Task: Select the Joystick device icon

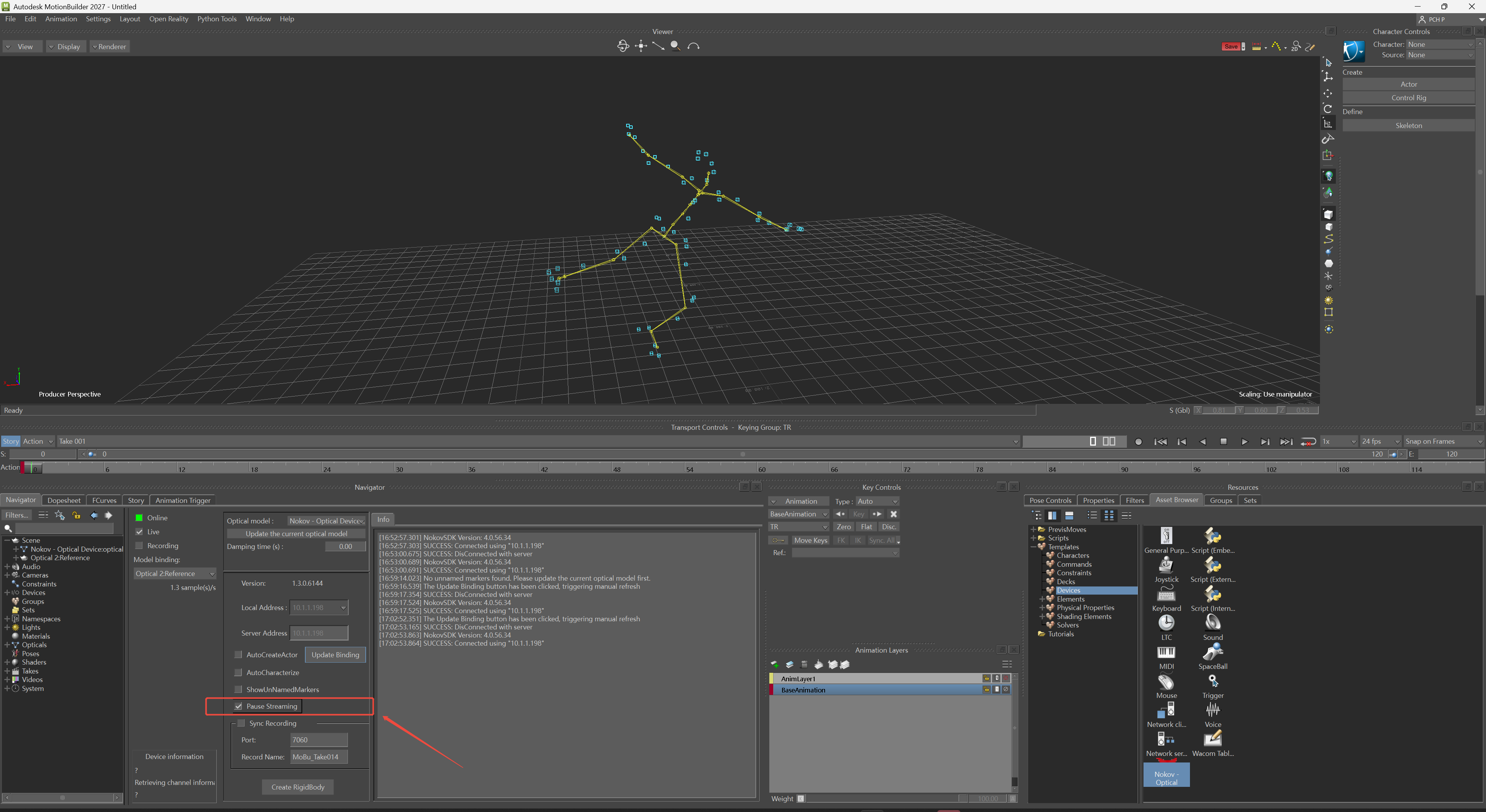Action: 1166,565
